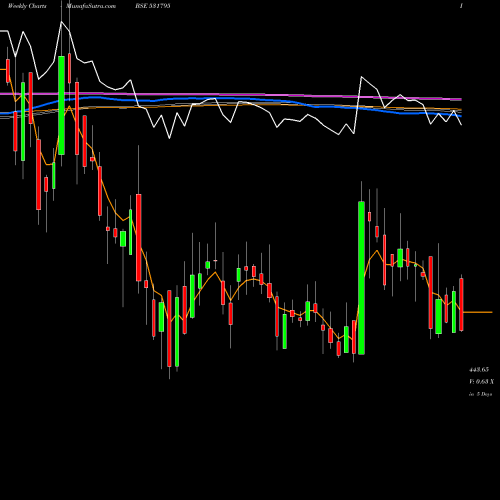The width and height of the screenshot is (500, 500).
Task: Click the last red candle at the right end
Action: coord(461,304)
